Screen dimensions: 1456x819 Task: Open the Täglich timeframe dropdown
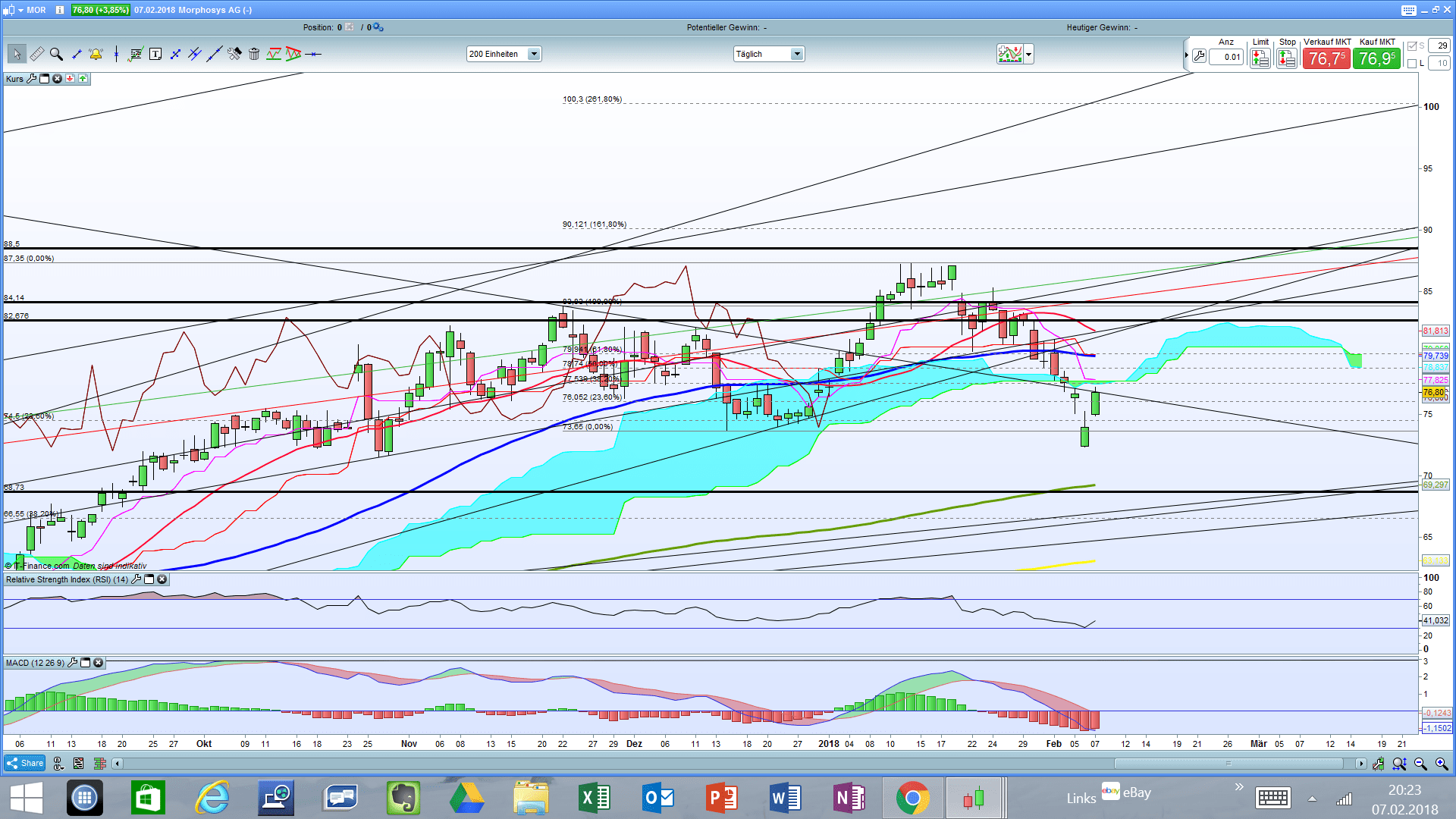[x=796, y=54]
